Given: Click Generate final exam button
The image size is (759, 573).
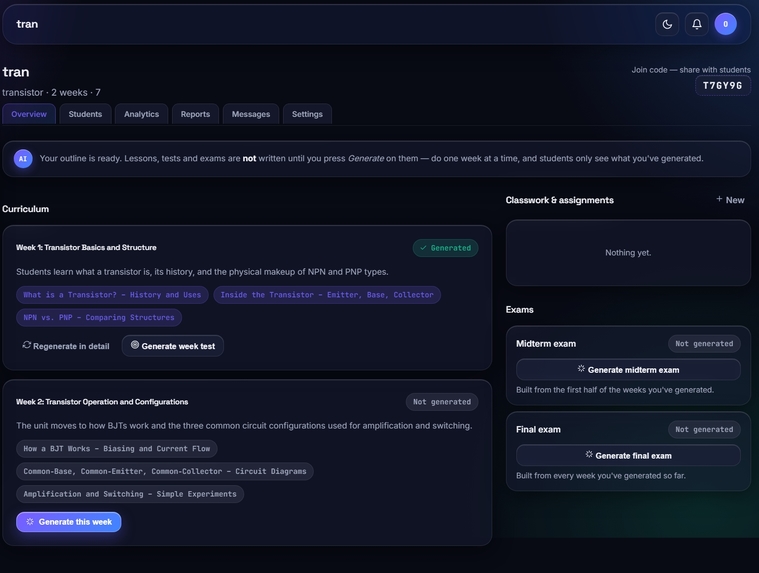Looking at the screenshot, I should point(628,455).
